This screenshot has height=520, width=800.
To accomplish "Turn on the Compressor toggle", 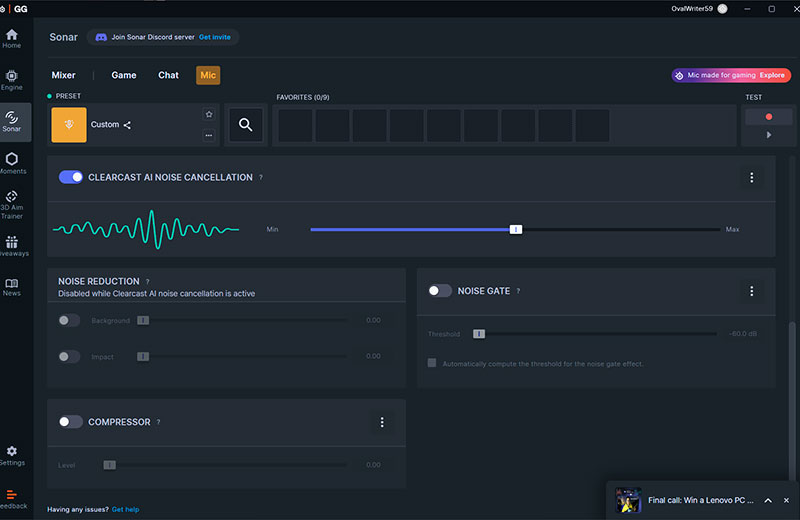I will point(71,422).
